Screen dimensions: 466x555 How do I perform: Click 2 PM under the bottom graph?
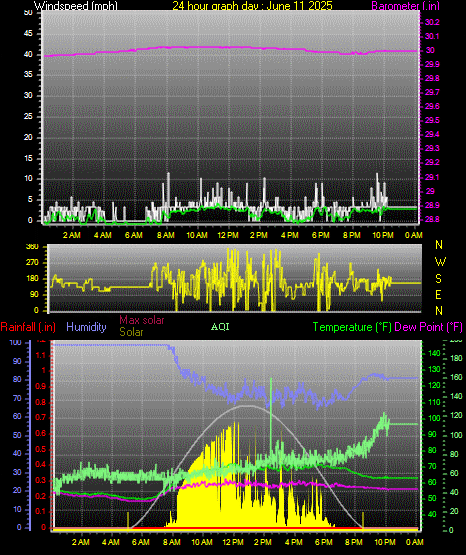coord(263,542)
